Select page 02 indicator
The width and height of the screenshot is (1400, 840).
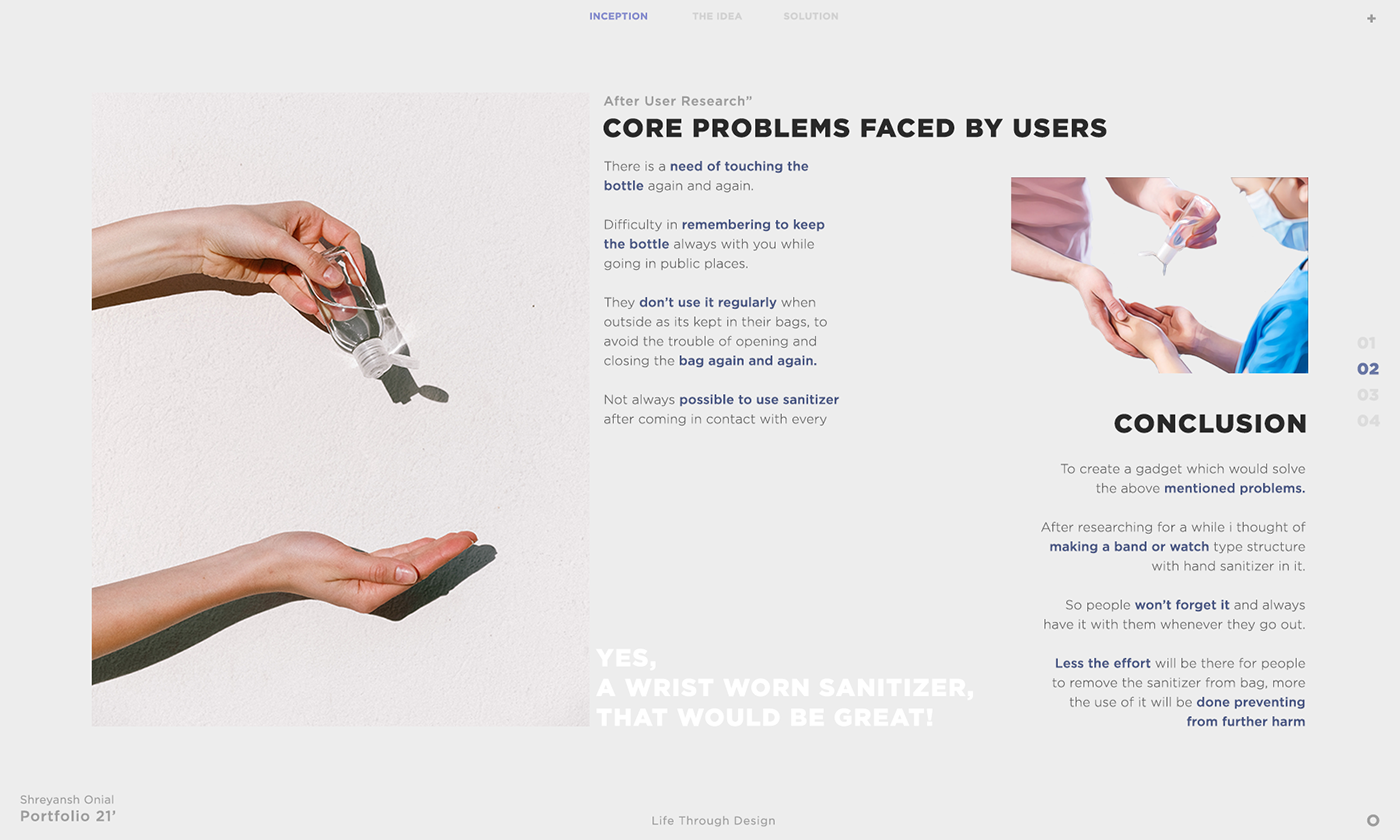click(x=1368, y=369)
